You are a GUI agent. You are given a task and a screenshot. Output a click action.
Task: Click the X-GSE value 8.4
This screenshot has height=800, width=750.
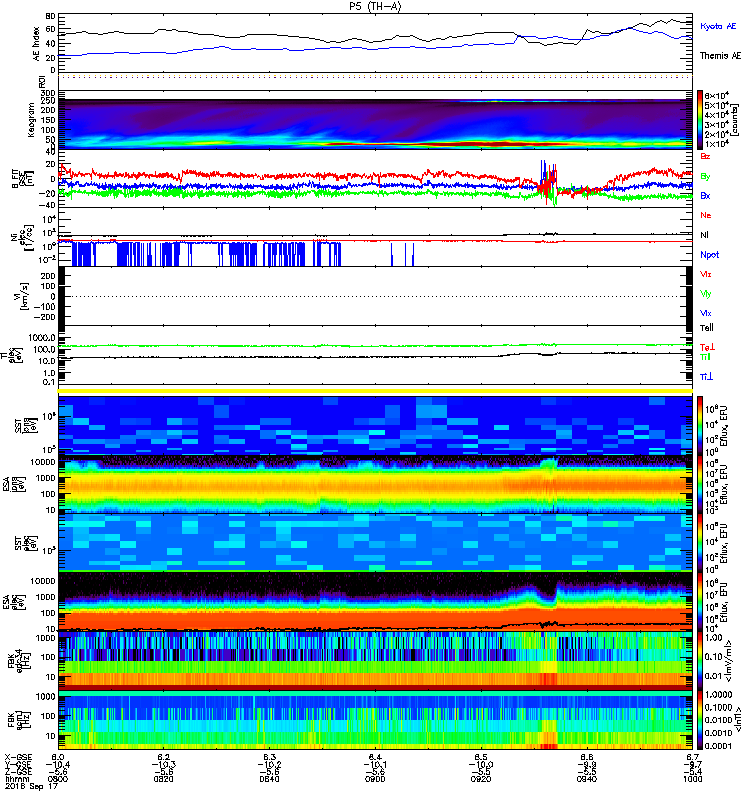pos(375,758)
